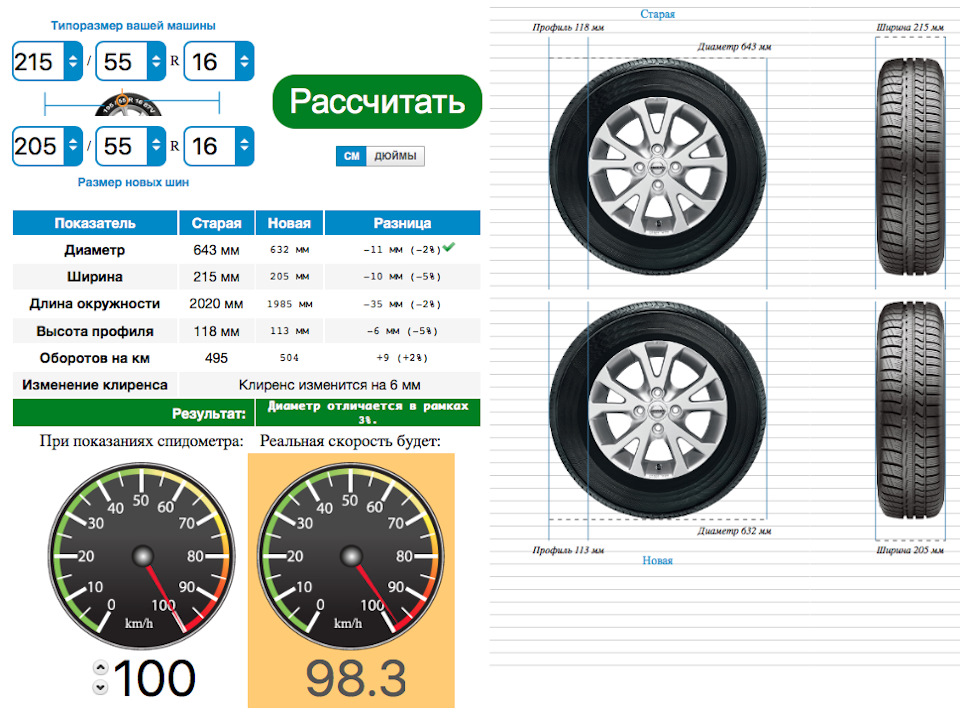Click the Диаметр 643 мм diagram label
Screen dimensions: 960x712
pos(734,47)
